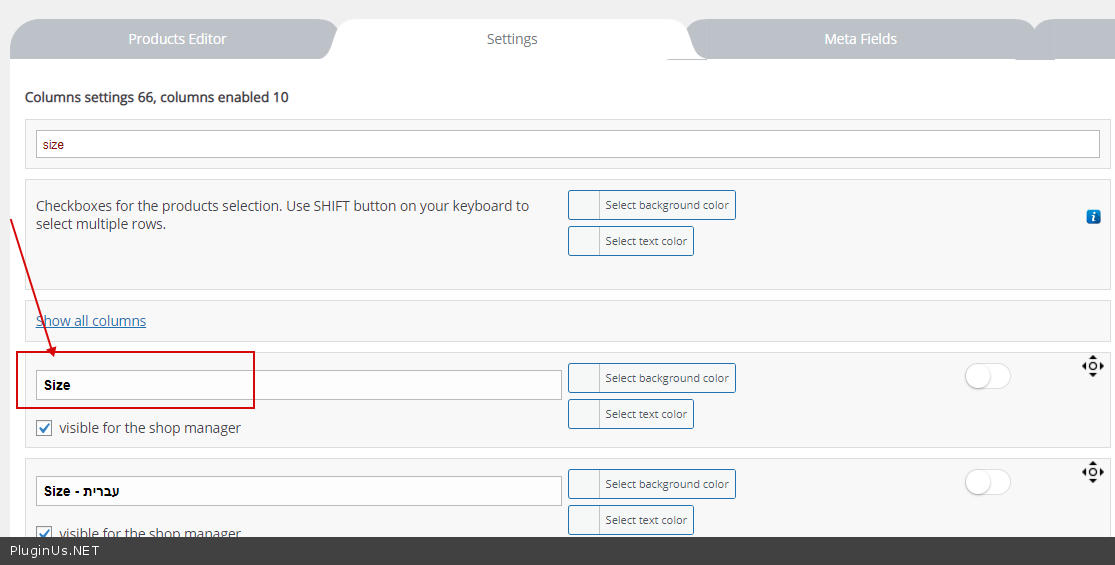Focus the Size column title field

[298, 385]
